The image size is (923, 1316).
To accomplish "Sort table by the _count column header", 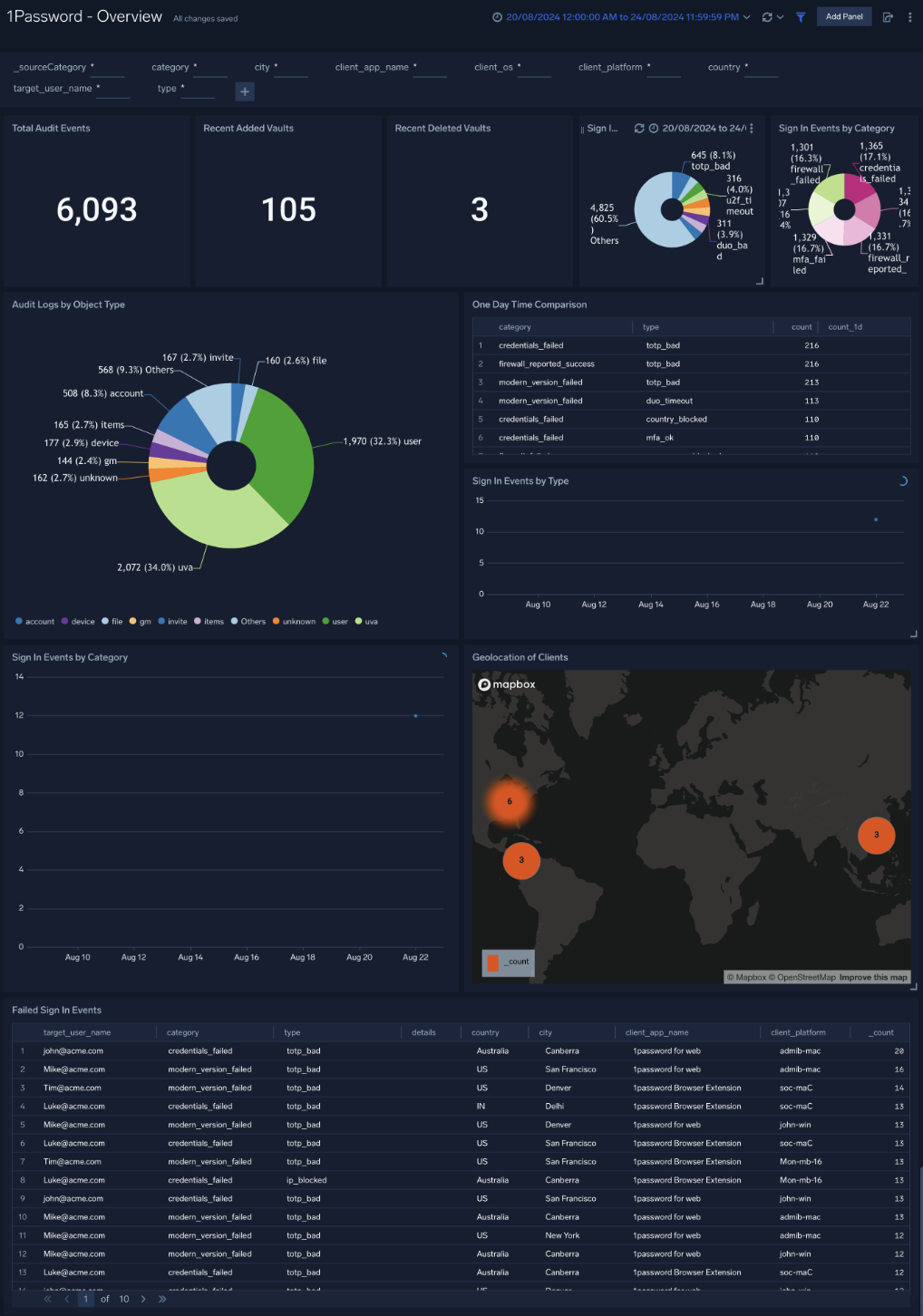I will tap(882, 1032).
